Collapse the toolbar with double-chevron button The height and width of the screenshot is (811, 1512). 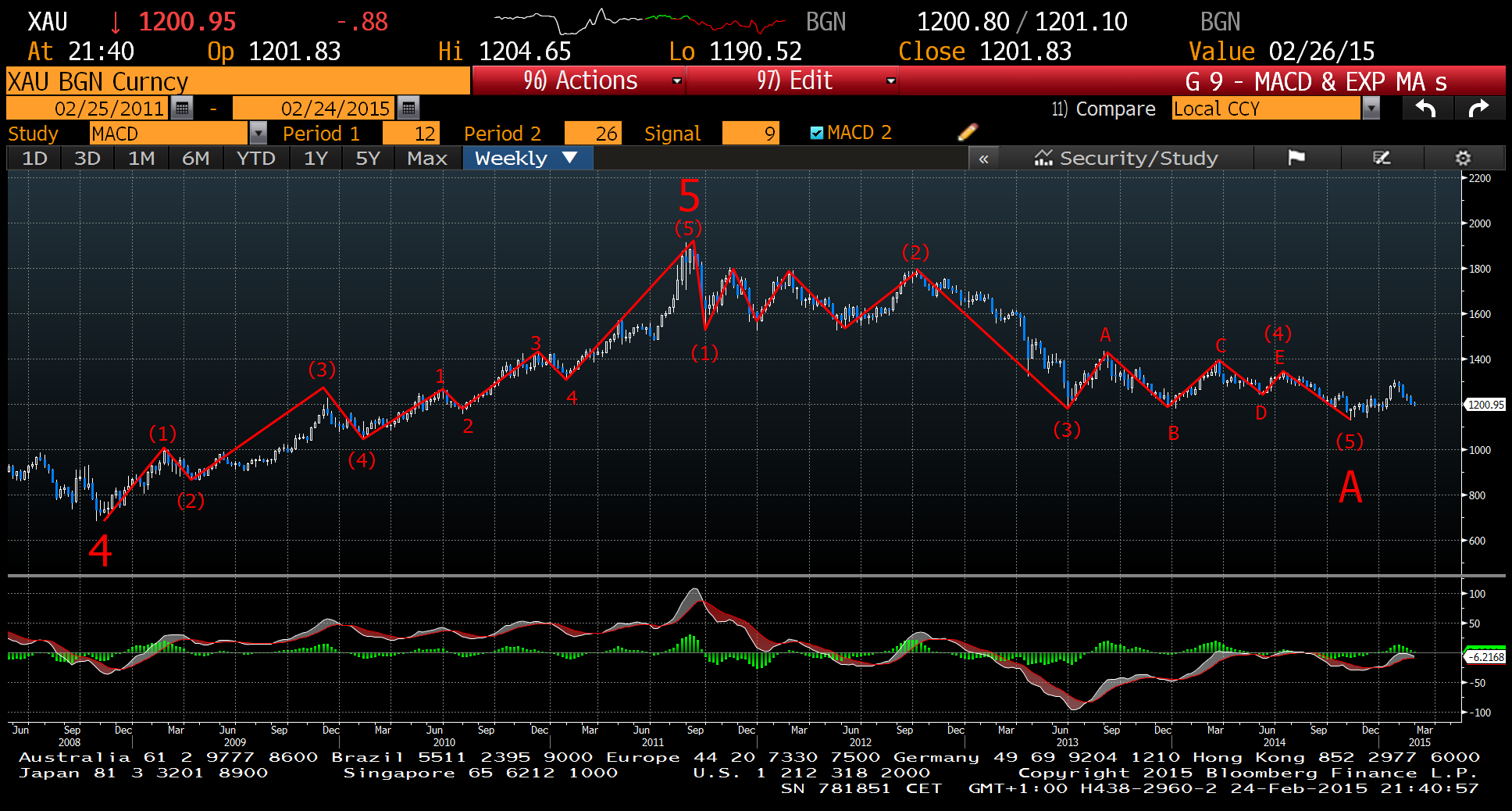[x=983, y=159]
